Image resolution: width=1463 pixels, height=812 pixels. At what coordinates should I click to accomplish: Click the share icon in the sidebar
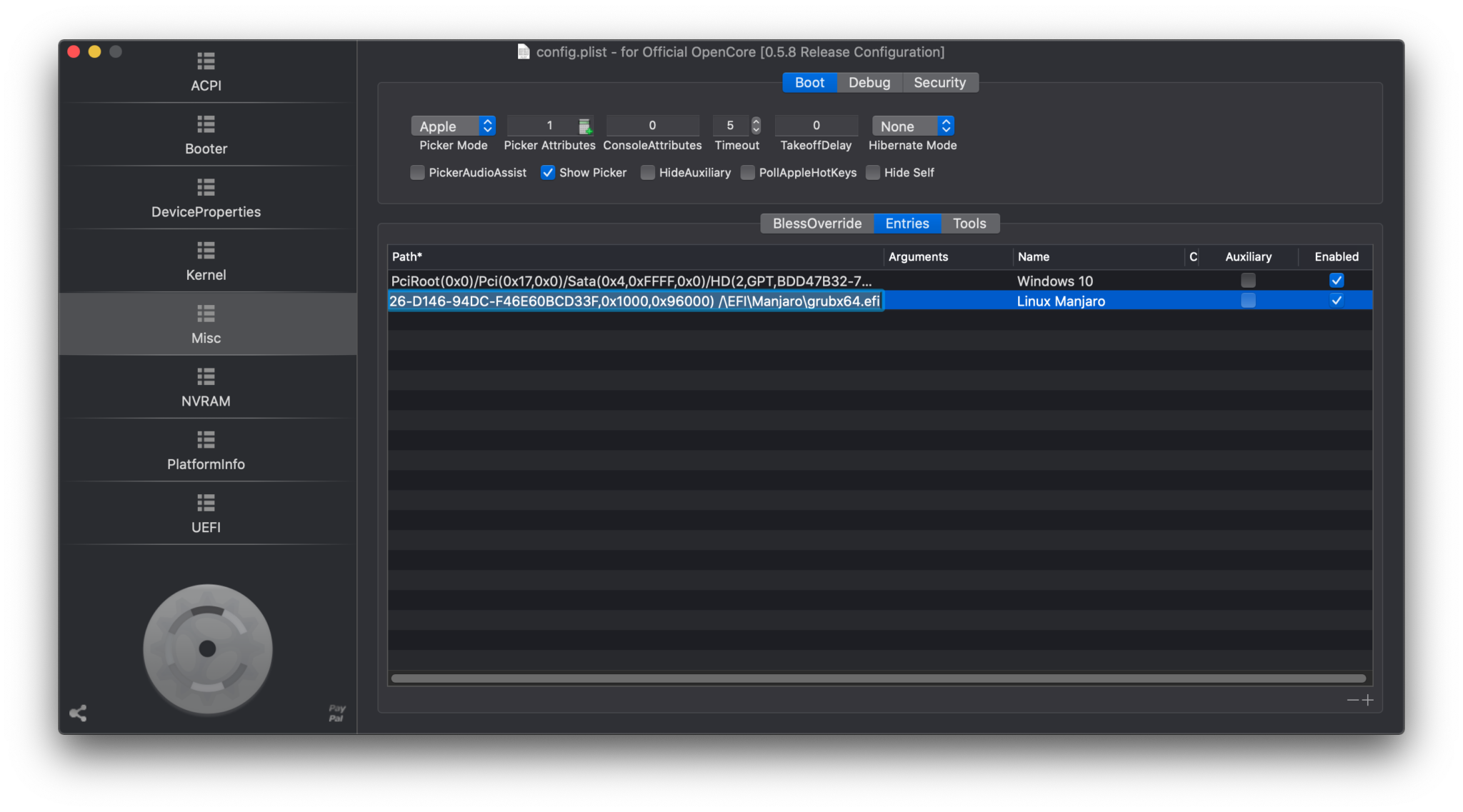(x=79, y=713)
